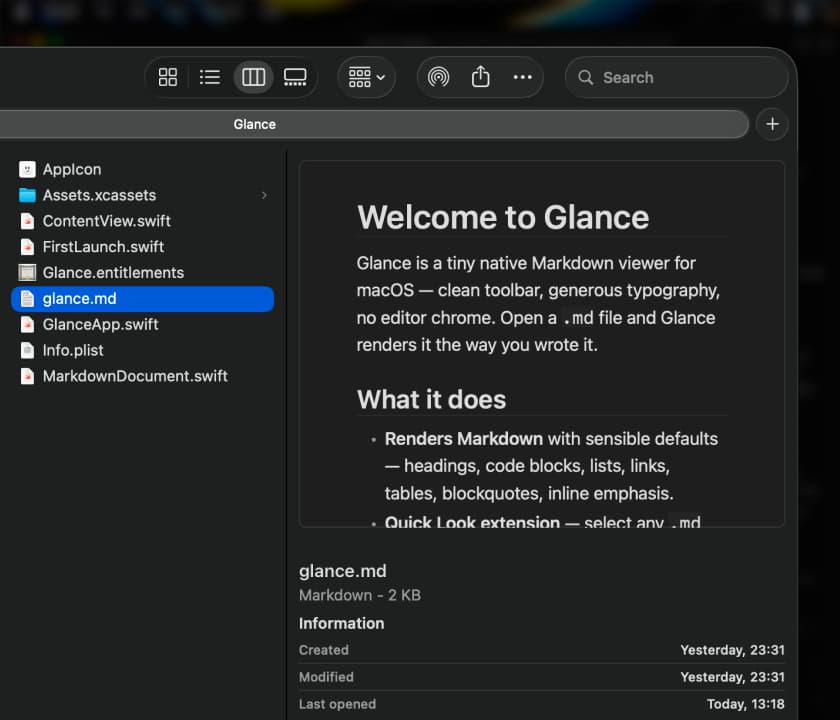Select FirstLaunch.swift file

142,247
